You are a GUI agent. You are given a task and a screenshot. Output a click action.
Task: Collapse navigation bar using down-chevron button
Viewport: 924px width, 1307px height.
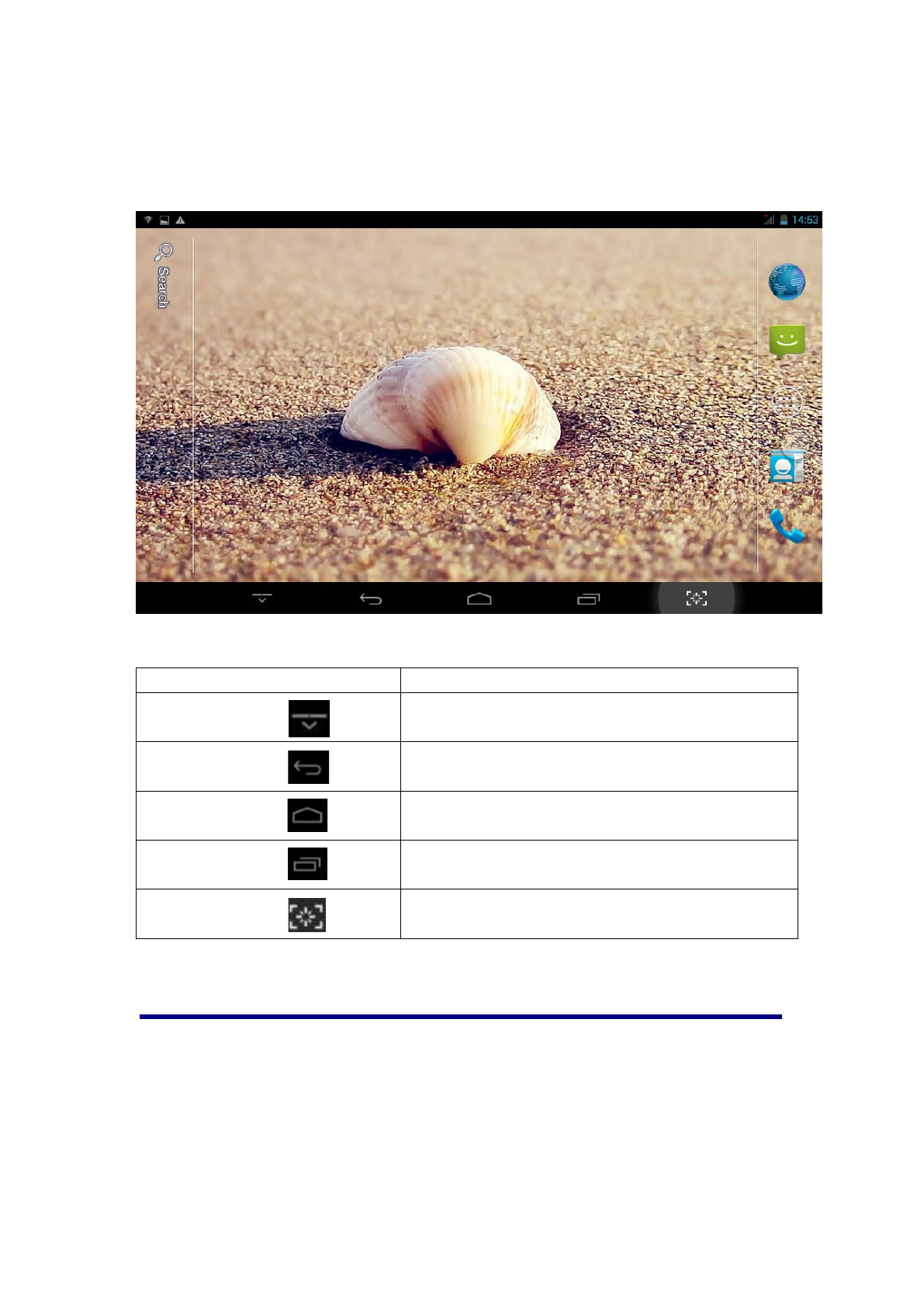pyautogui.click(x=262, y=598)
